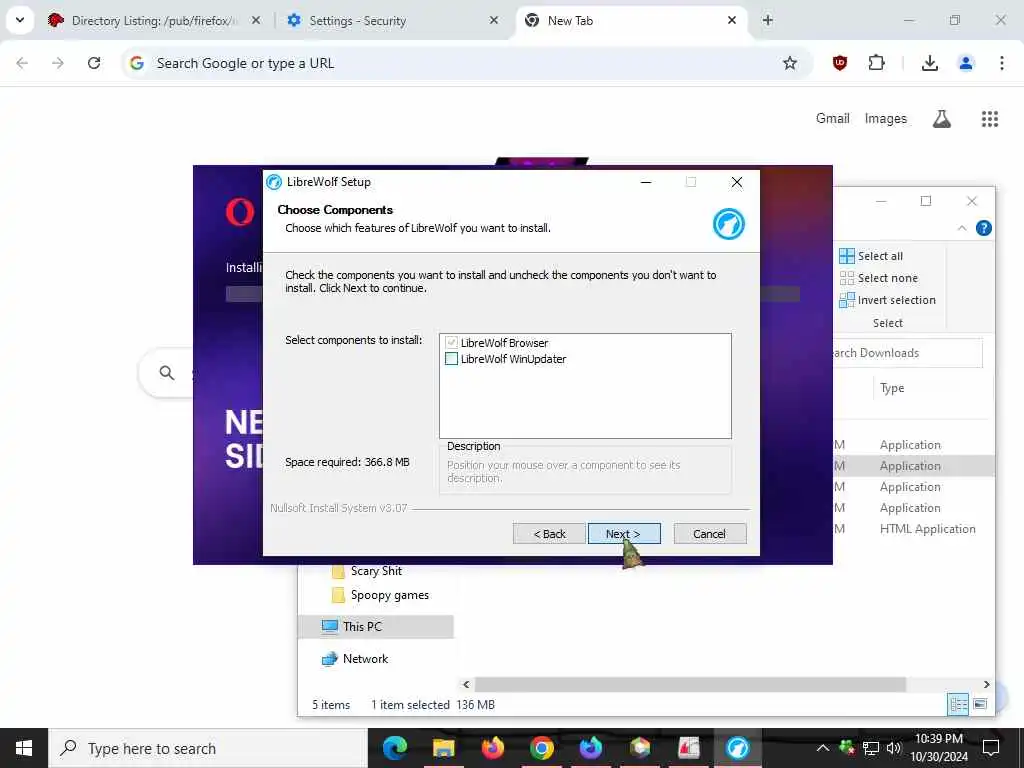The image size is (1024, 768).
Task: Reload the current Chrome page
Action: 94,63
